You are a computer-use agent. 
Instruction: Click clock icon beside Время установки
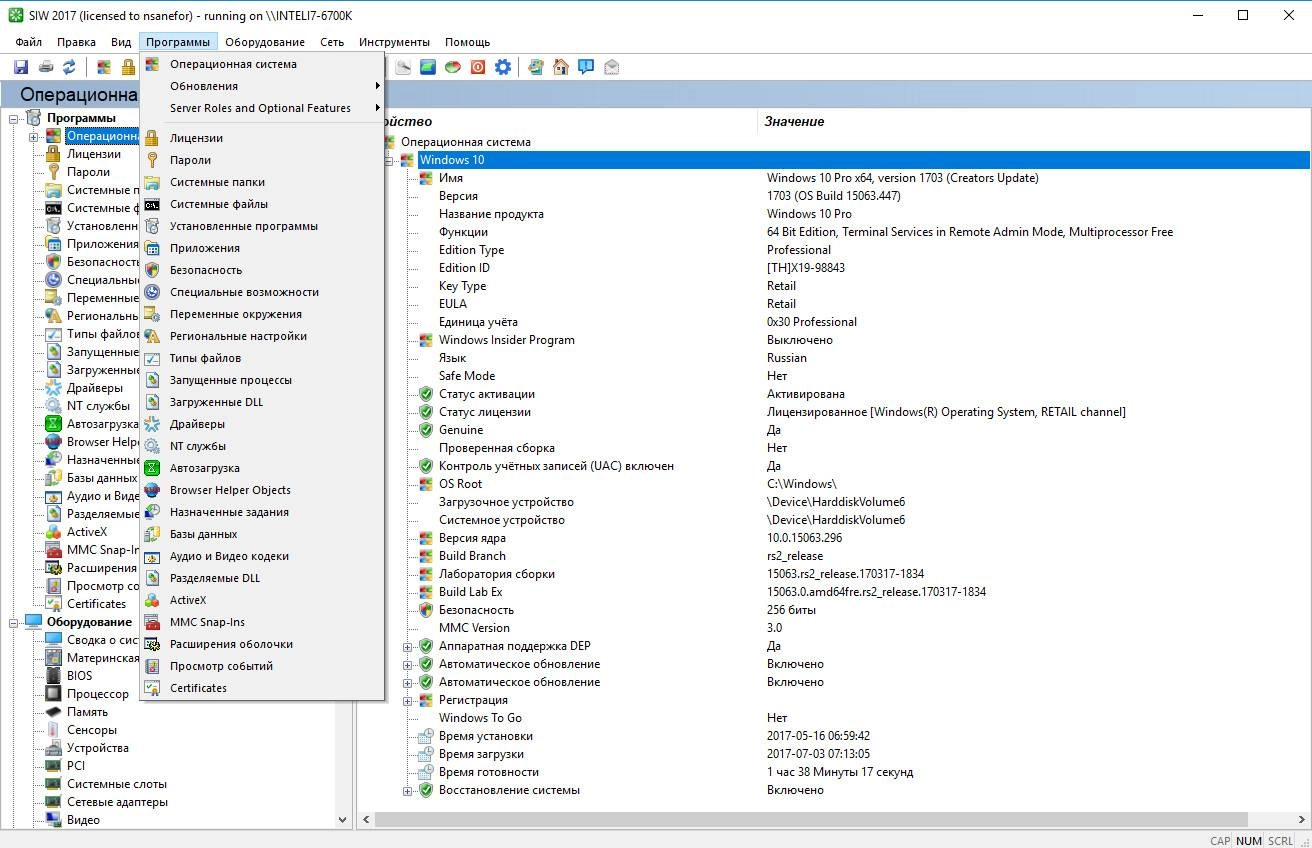tap(426, 736)
